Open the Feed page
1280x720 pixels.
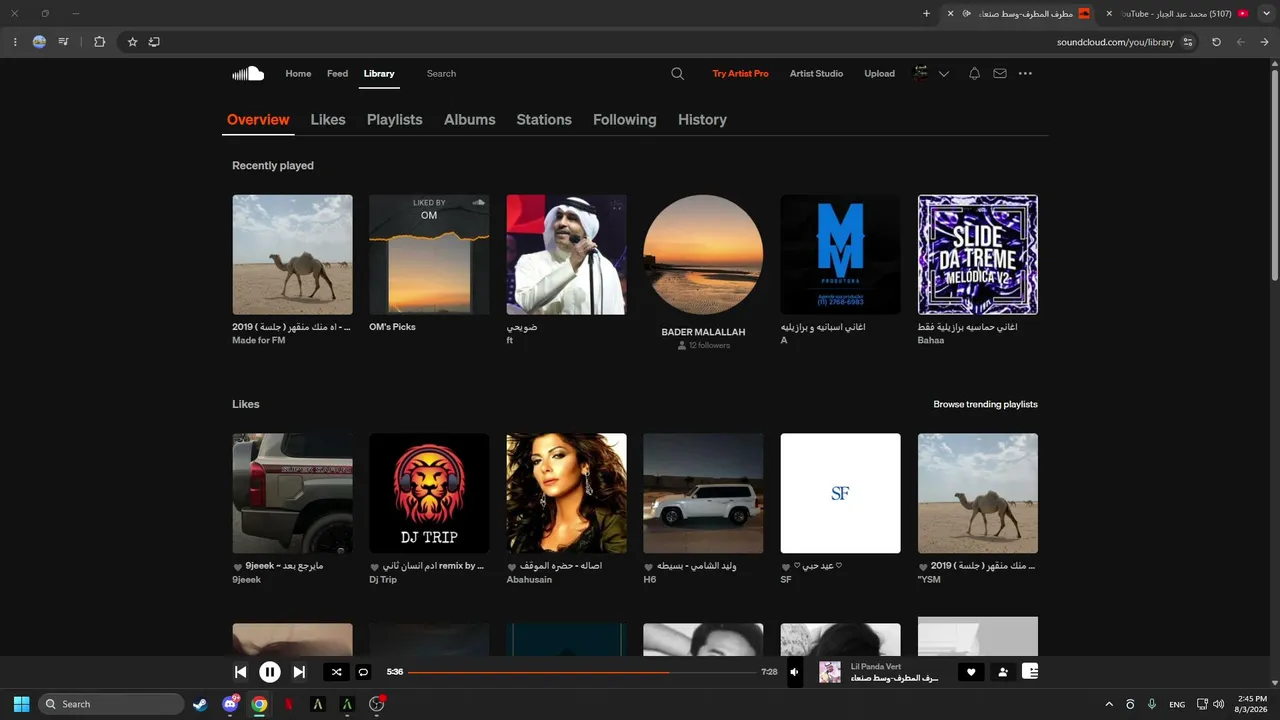(x=338, y=73)
